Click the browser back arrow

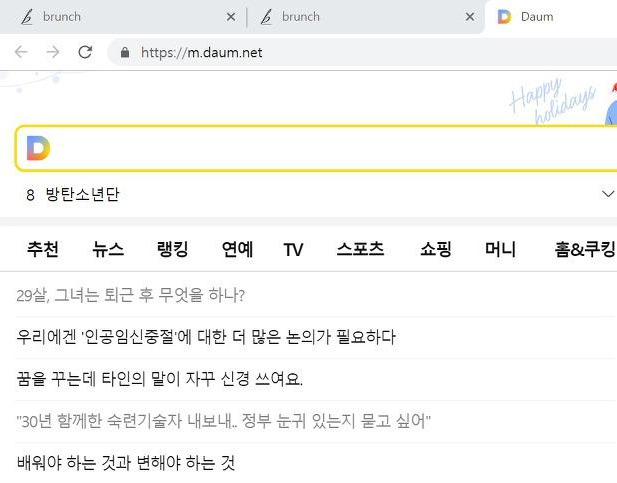(21, 52)
